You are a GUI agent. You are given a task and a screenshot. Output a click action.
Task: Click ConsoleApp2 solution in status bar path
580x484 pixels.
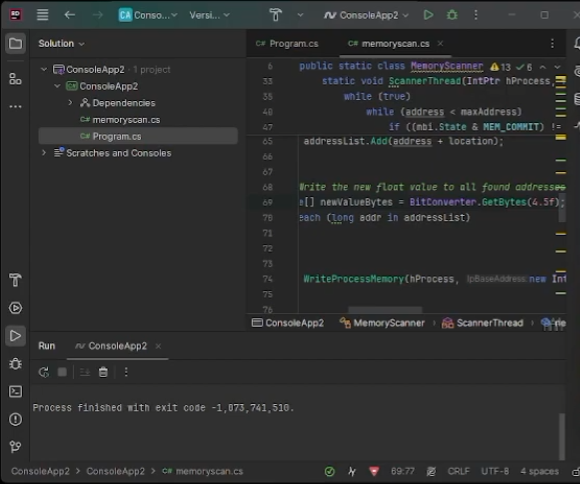(40, 471)
